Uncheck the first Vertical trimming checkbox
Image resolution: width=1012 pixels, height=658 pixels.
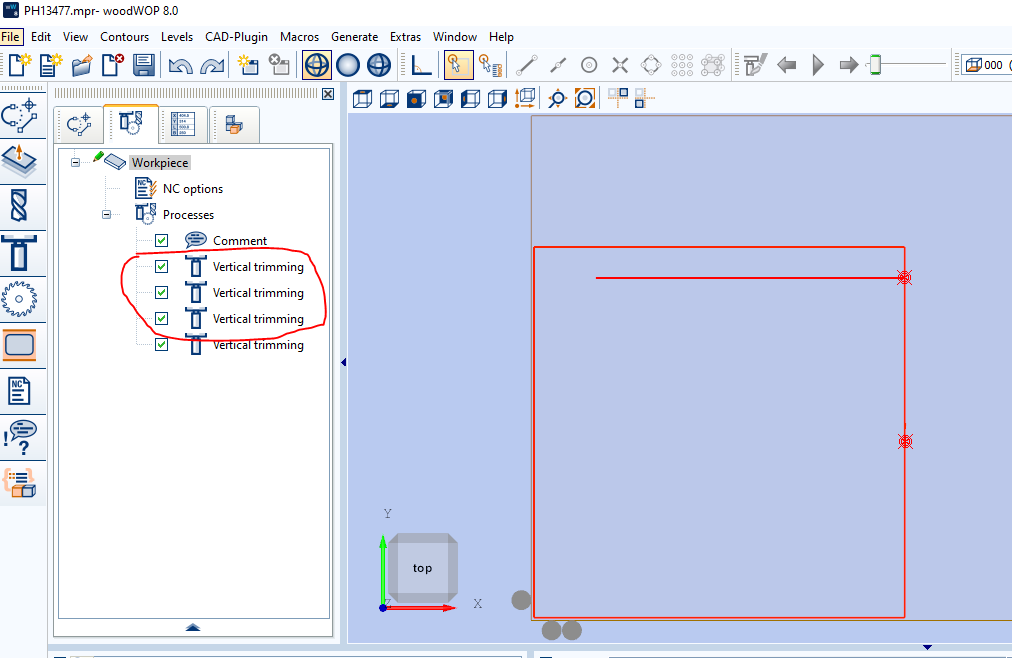coord(161,266)
